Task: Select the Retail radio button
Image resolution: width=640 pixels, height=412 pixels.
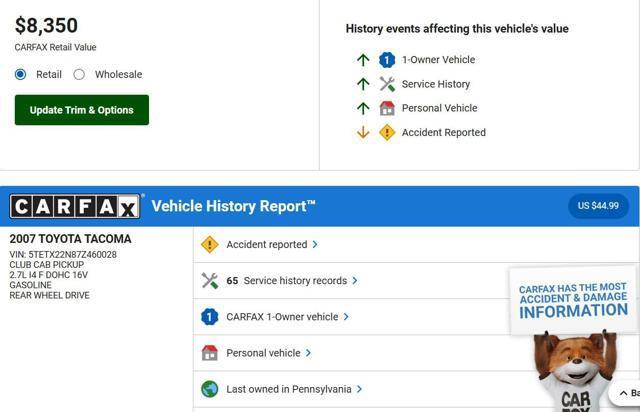Action: [x=20, y=74]
